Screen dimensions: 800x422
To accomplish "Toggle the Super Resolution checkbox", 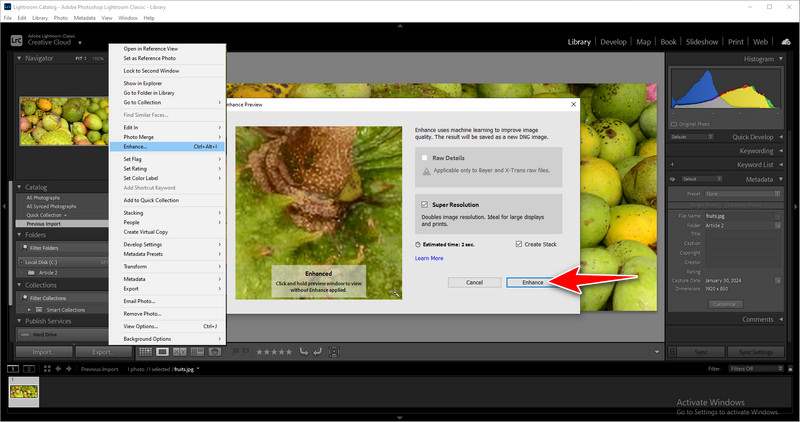I will click(x=424, y=204).
